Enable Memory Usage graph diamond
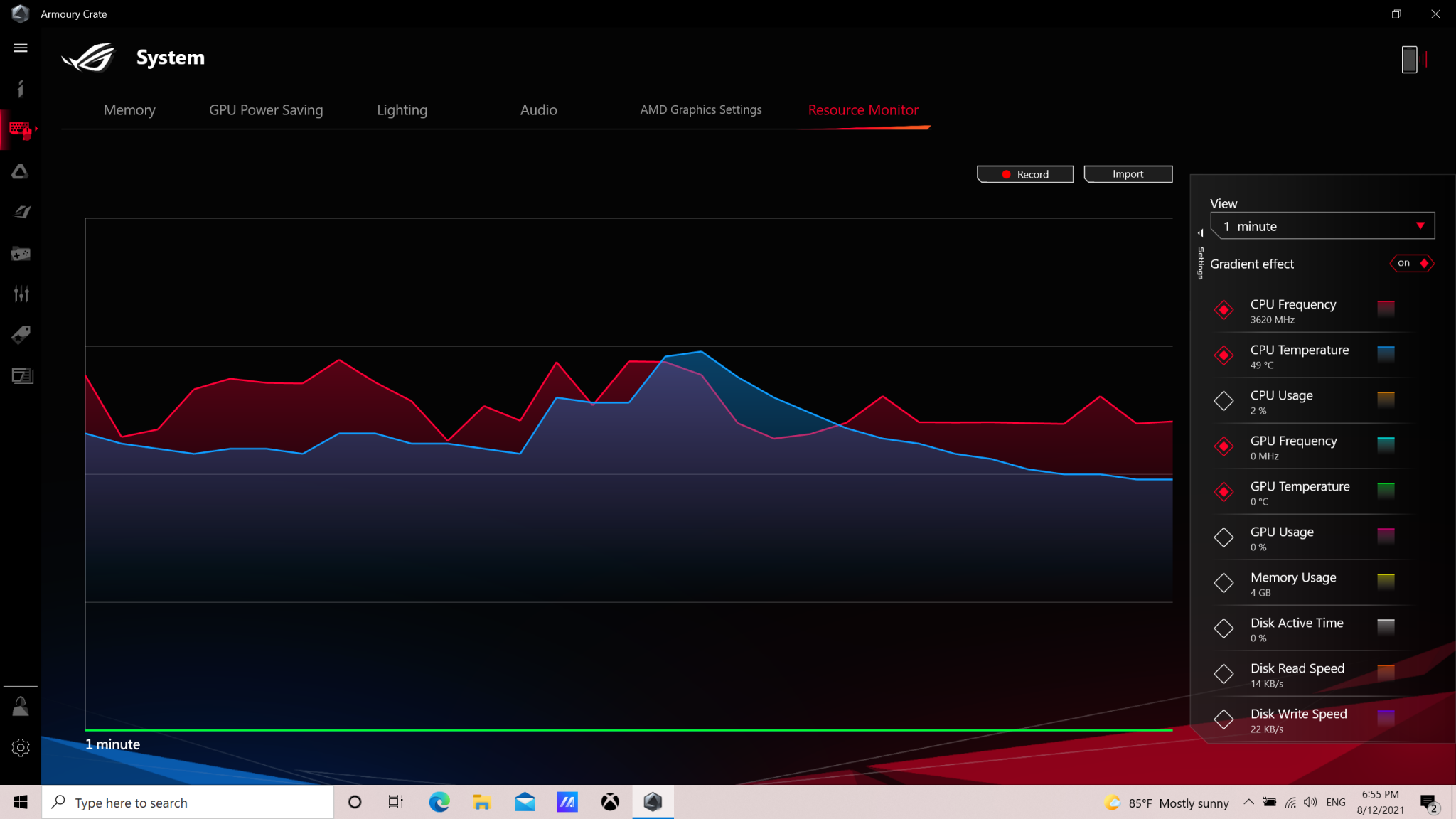 pyautogui.click(x=1224, y=582)
